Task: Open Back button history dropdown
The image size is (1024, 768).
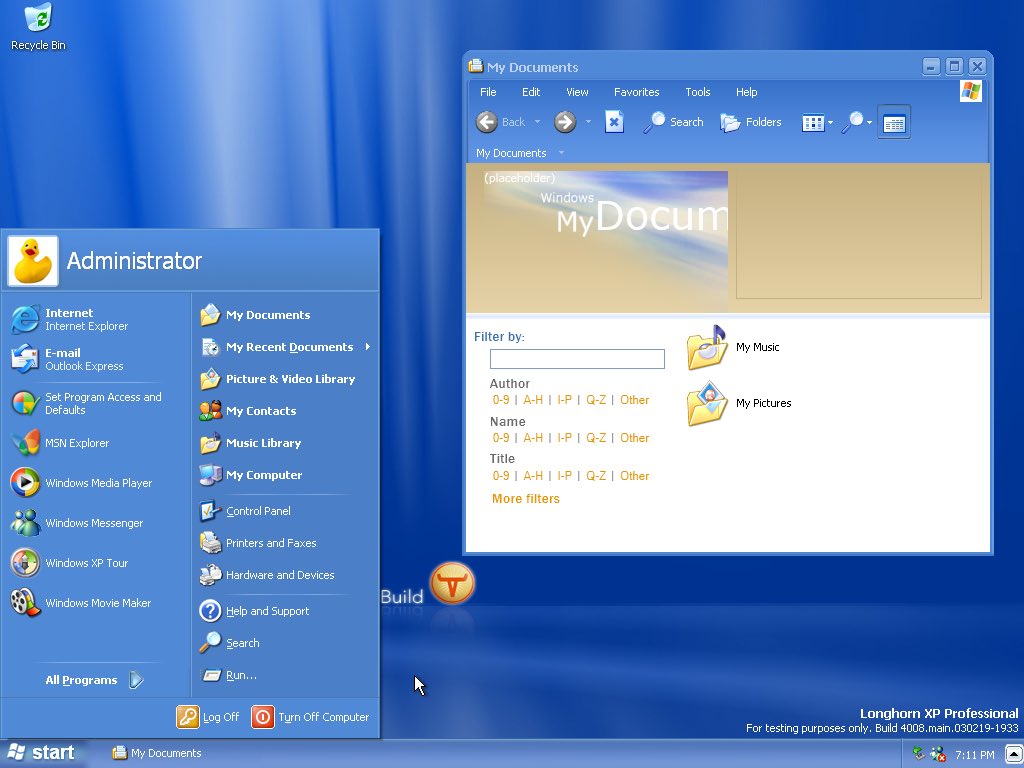Action: 537,122
